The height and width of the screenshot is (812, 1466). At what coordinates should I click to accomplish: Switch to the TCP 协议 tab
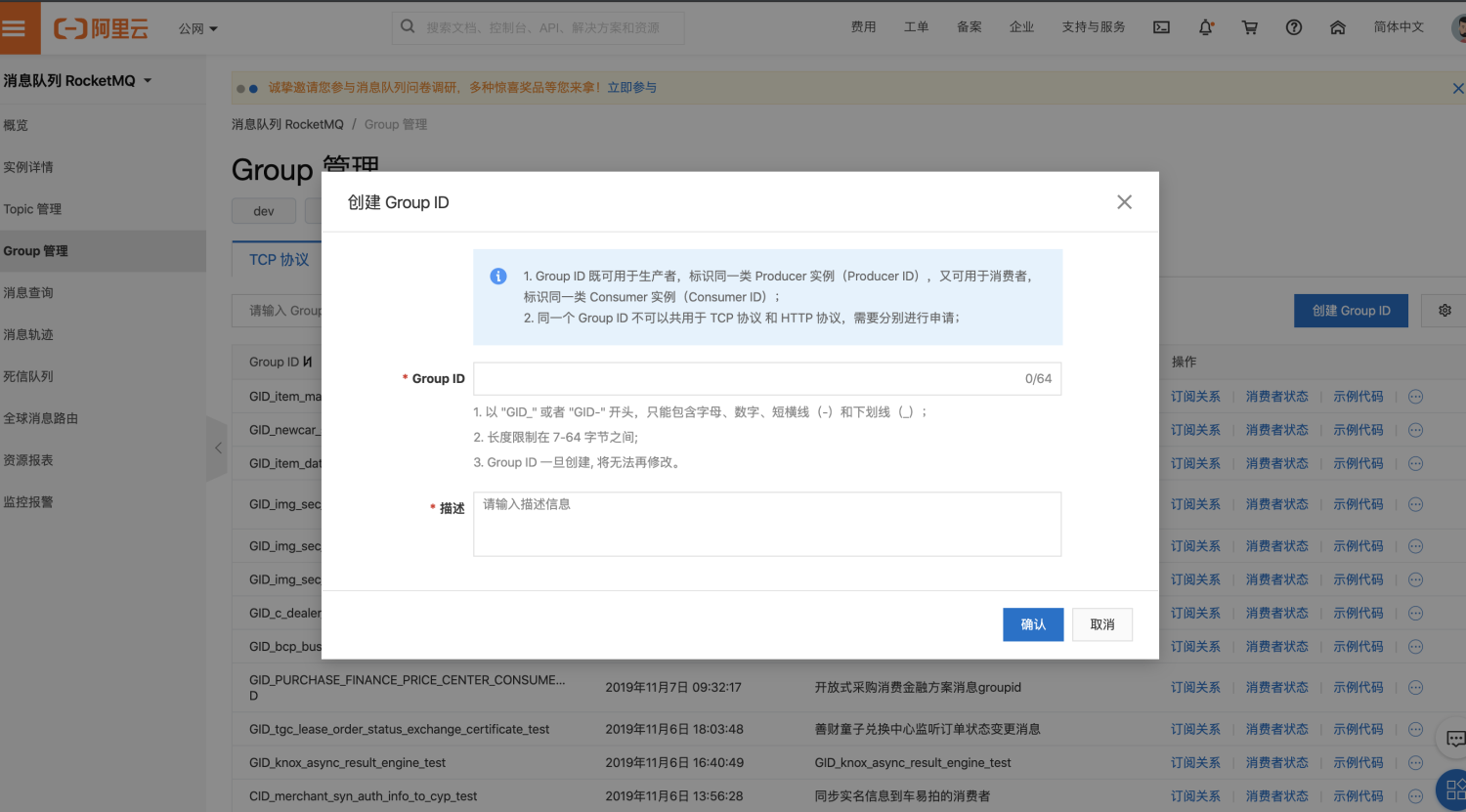tap(279, 260)
